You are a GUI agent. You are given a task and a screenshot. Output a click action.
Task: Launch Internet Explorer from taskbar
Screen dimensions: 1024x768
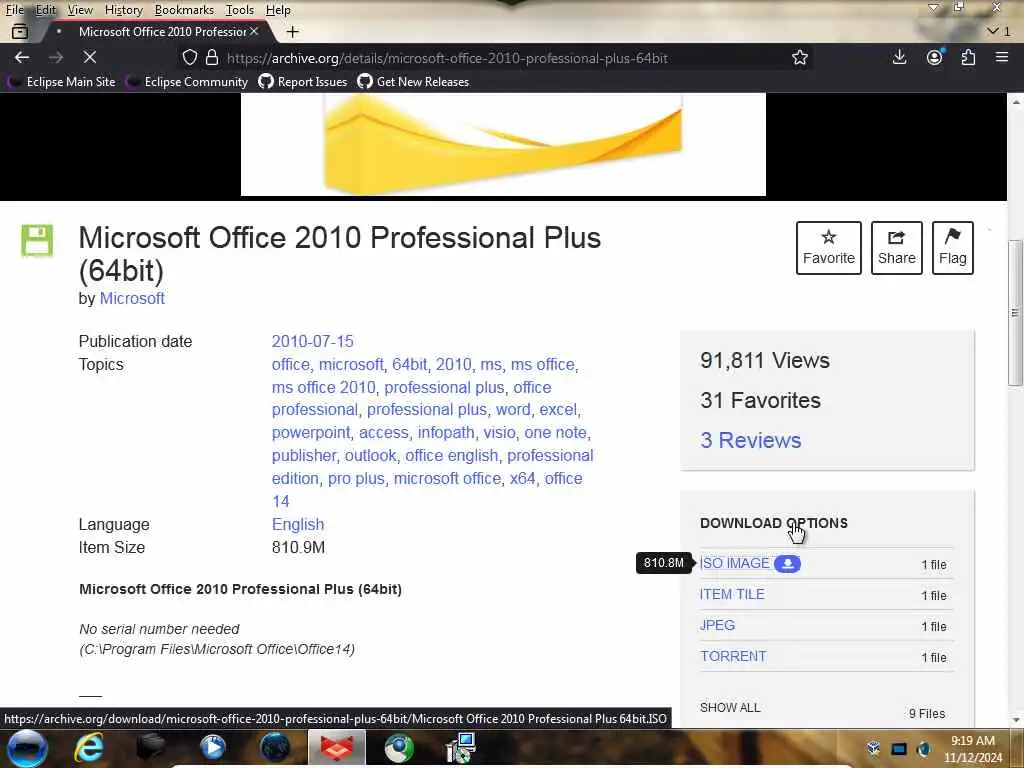click(x=88, y=748)
